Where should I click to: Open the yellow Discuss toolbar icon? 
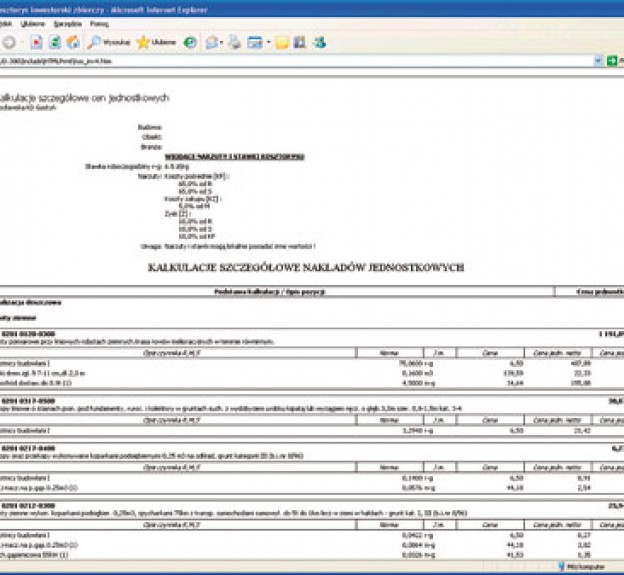coord(283,42)
